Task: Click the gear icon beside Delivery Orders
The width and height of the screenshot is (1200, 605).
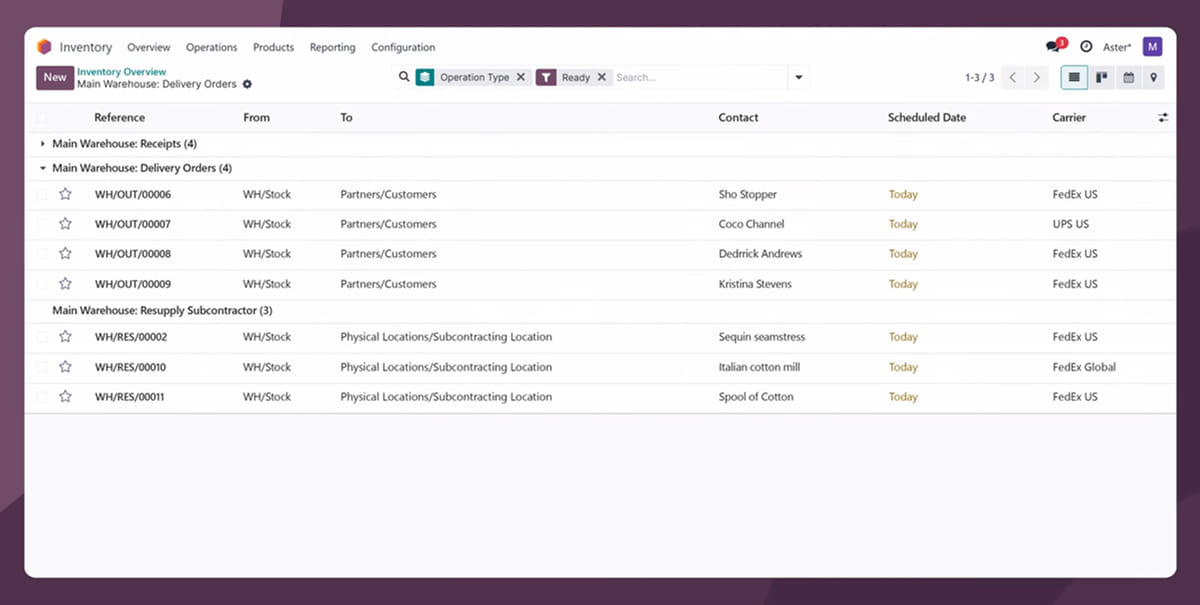Action: (x=247, y=84)
